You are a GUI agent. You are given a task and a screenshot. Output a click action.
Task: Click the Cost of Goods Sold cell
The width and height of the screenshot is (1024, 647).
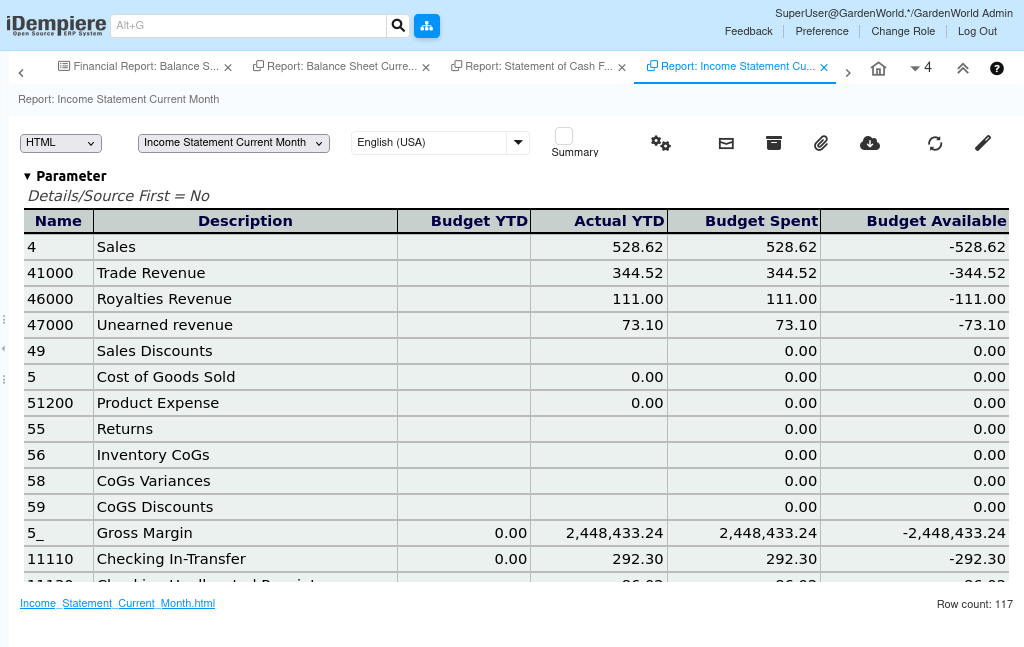pos(246,377)
